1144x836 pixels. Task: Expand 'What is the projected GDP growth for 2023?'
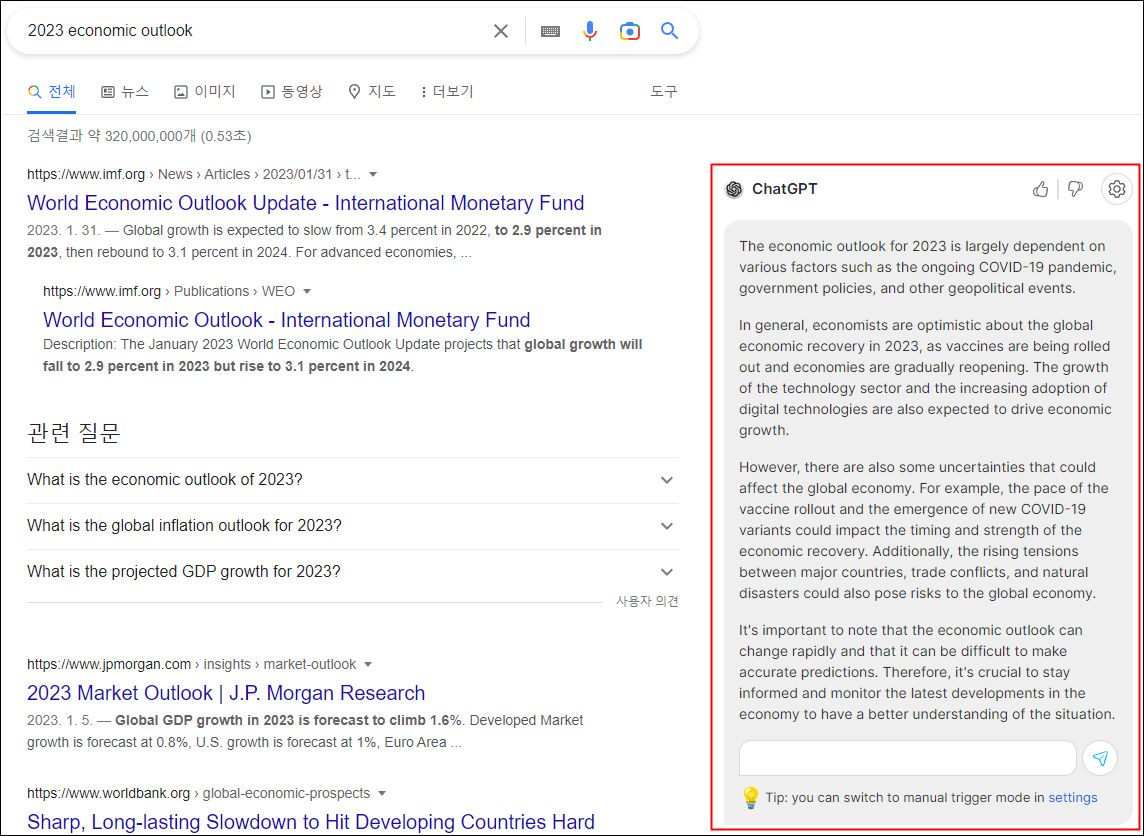point(352,572)
